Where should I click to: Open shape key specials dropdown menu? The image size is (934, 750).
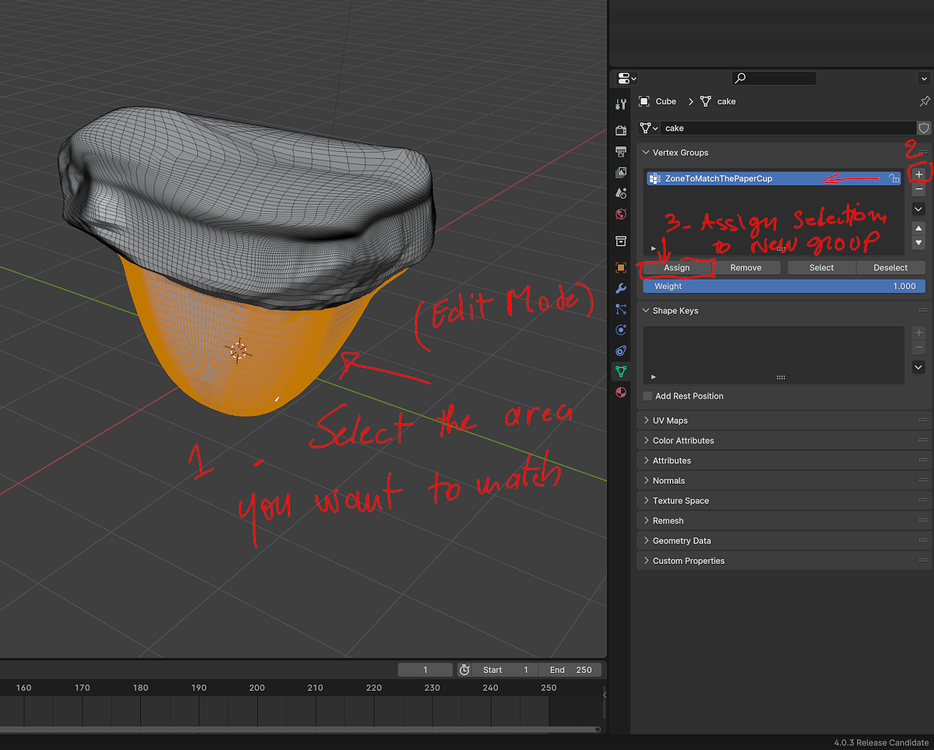pos(919,367)
